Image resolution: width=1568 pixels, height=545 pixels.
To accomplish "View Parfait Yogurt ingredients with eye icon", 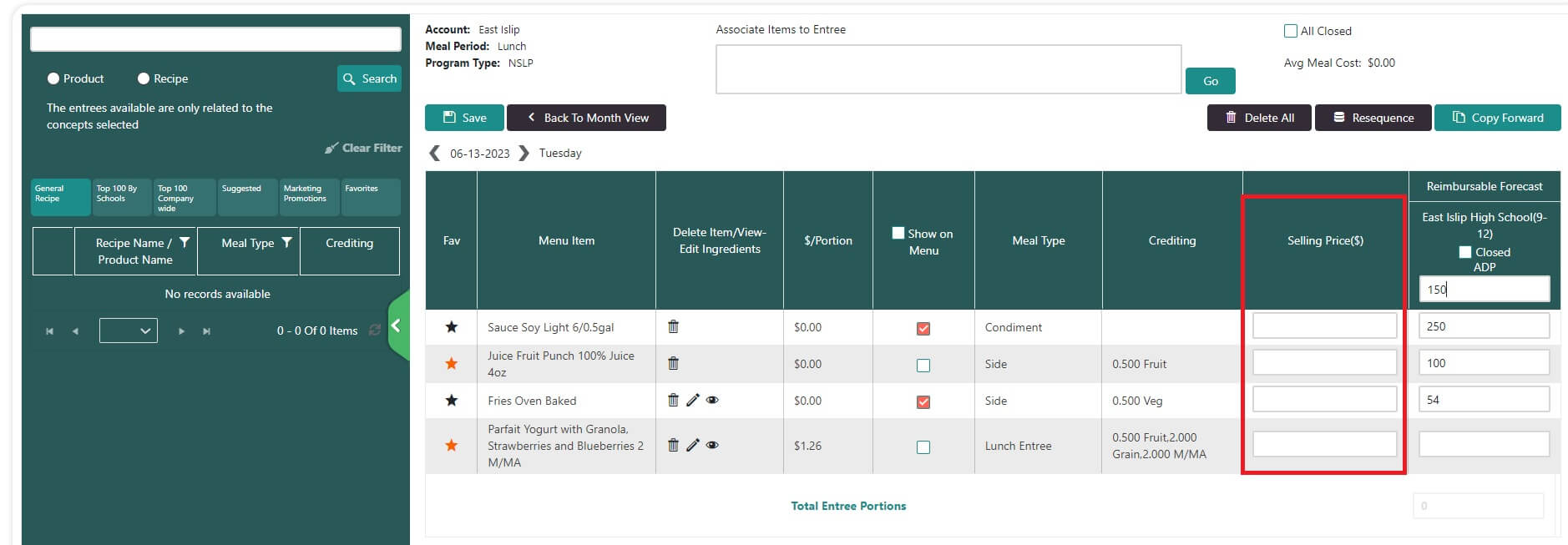I will coord(712,446).
